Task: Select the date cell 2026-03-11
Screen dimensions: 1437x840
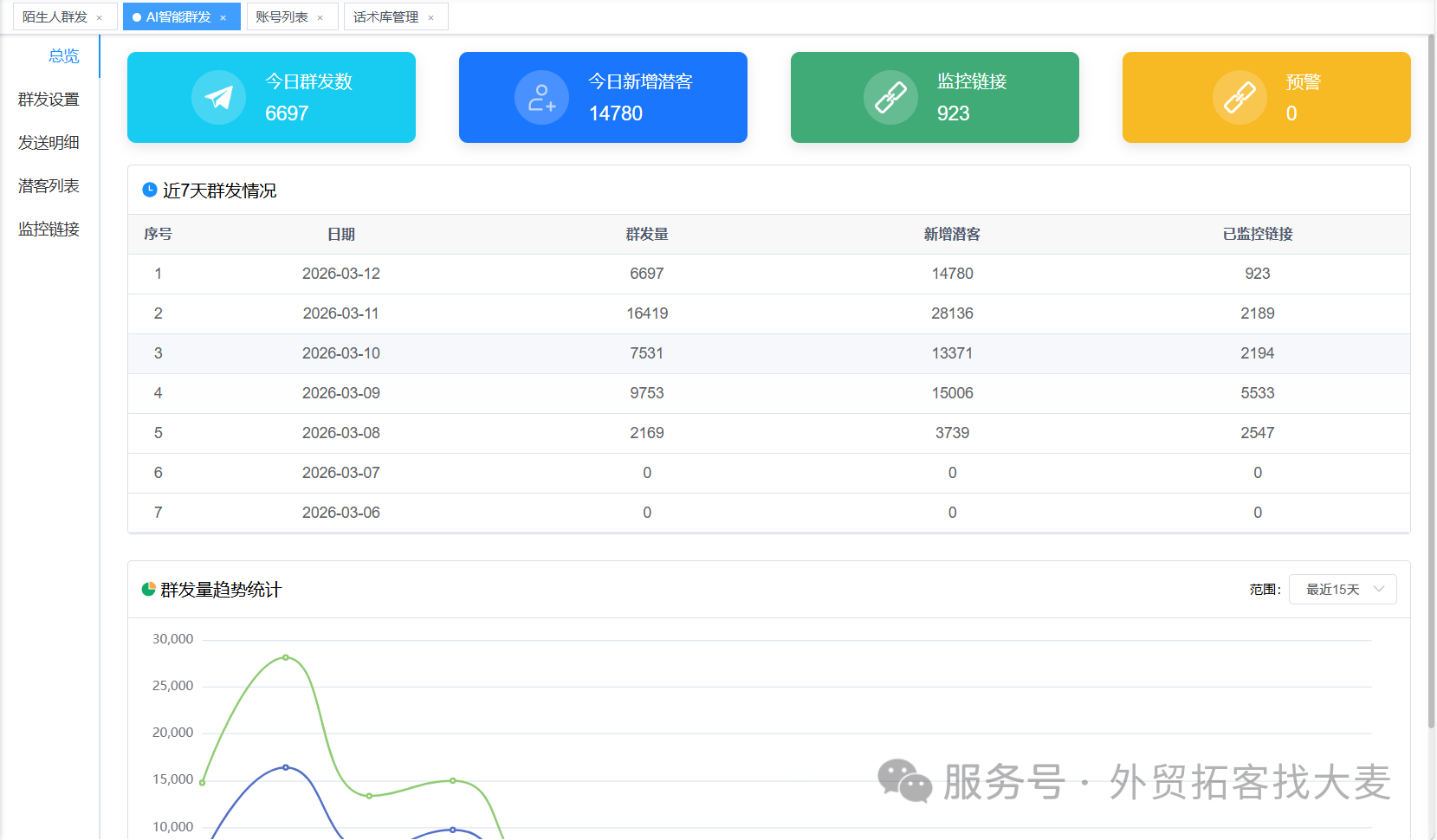Action: (341, 313)
